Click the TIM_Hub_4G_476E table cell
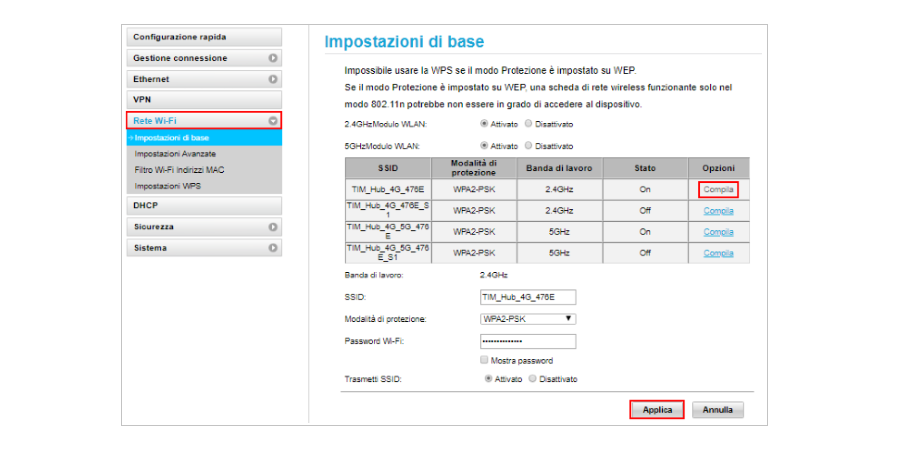900x450 pixels. (387, 189)
